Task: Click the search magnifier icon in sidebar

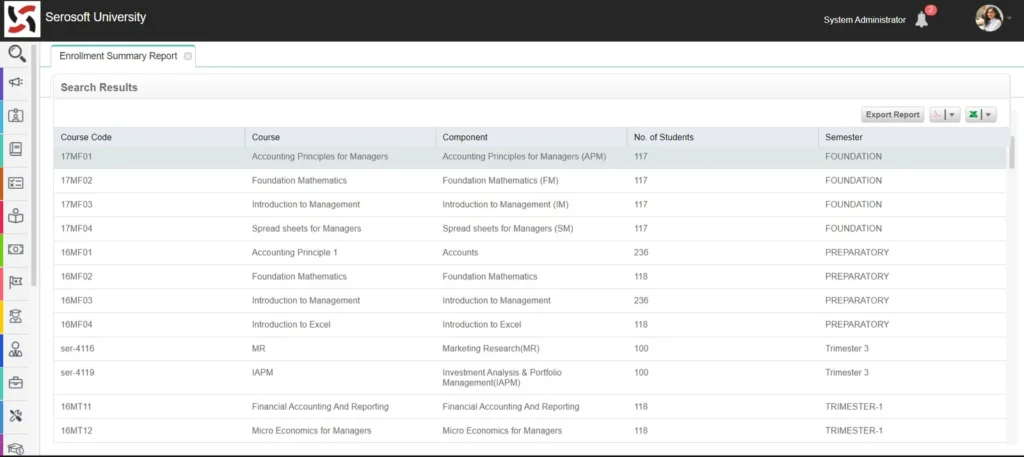Action: [x=16, y=54]
